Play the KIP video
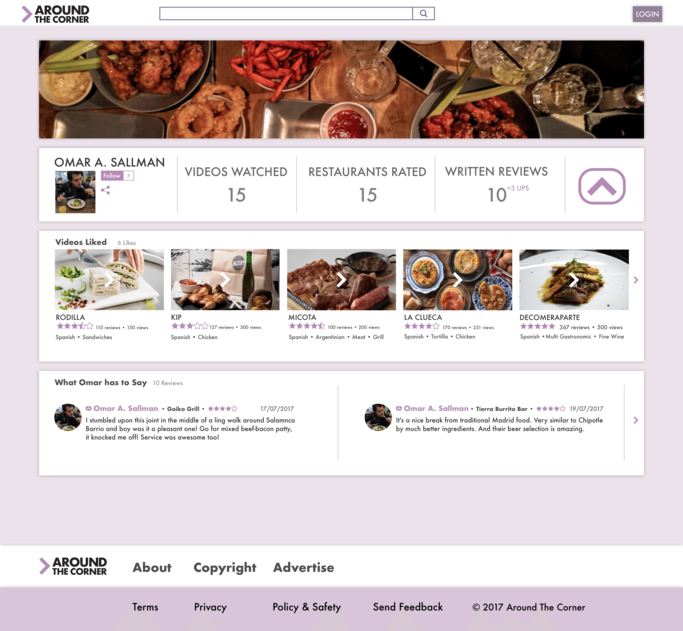 tap(225, 280)
